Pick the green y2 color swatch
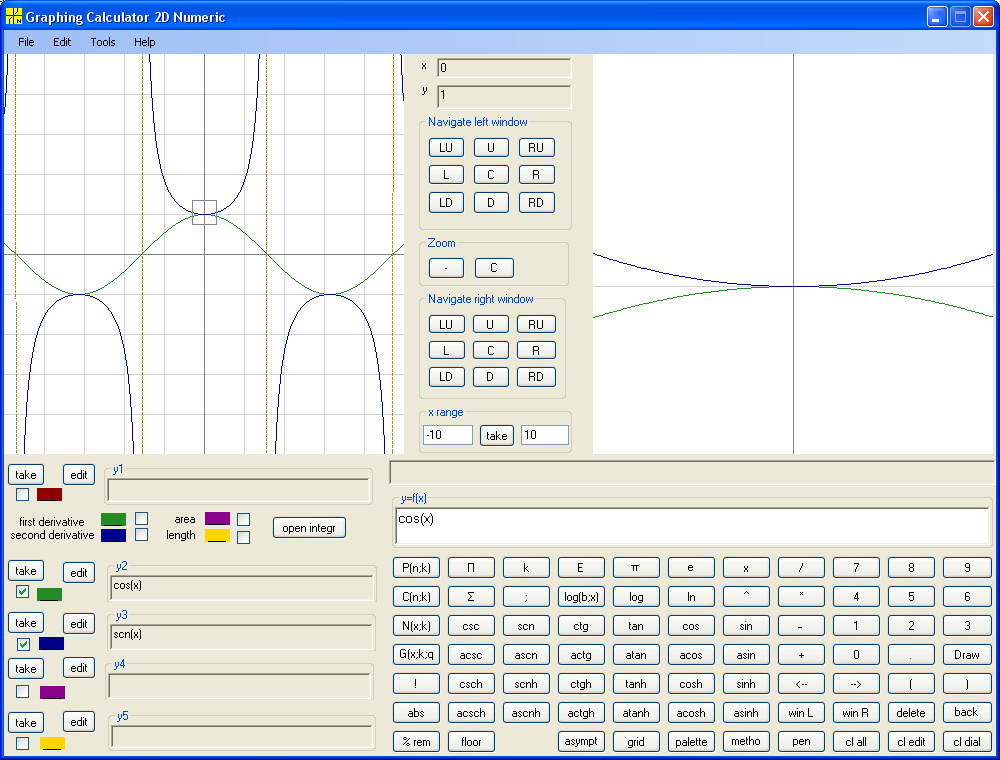1000x760 pixels. pos(49,594)
